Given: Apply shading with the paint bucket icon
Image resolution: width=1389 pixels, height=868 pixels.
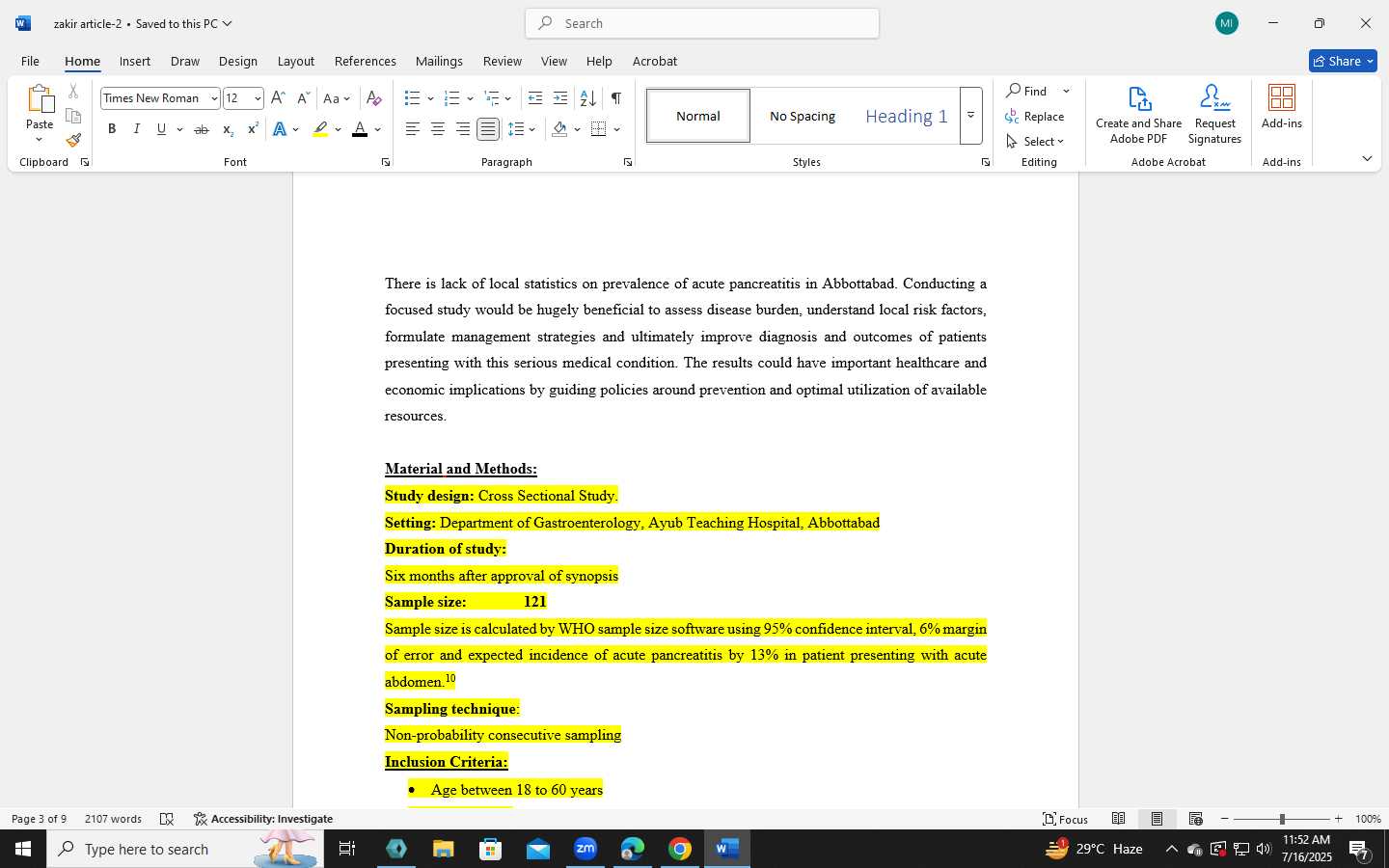Looking at the screenshot, I should [x=559, y=129].
